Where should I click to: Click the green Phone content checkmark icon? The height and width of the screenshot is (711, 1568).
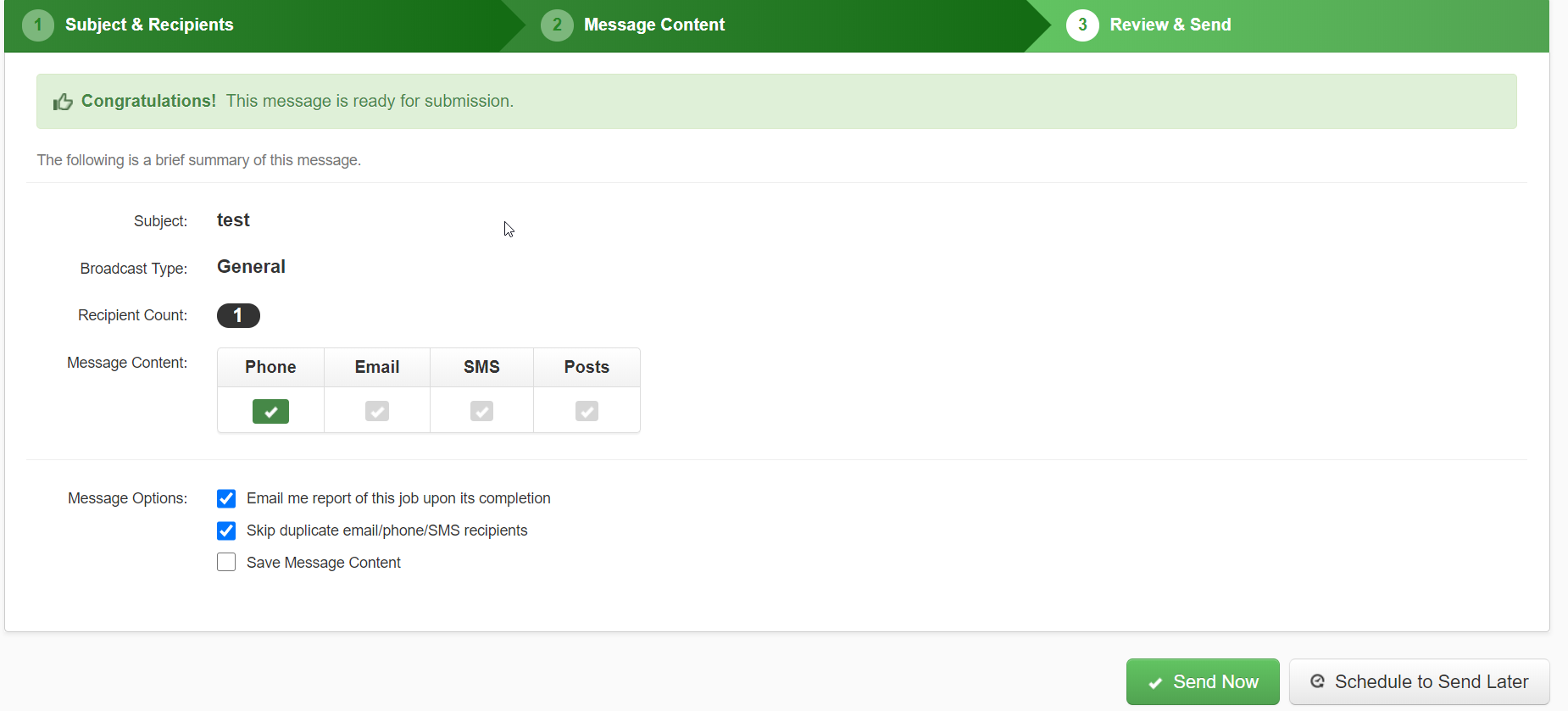[270, 411]
